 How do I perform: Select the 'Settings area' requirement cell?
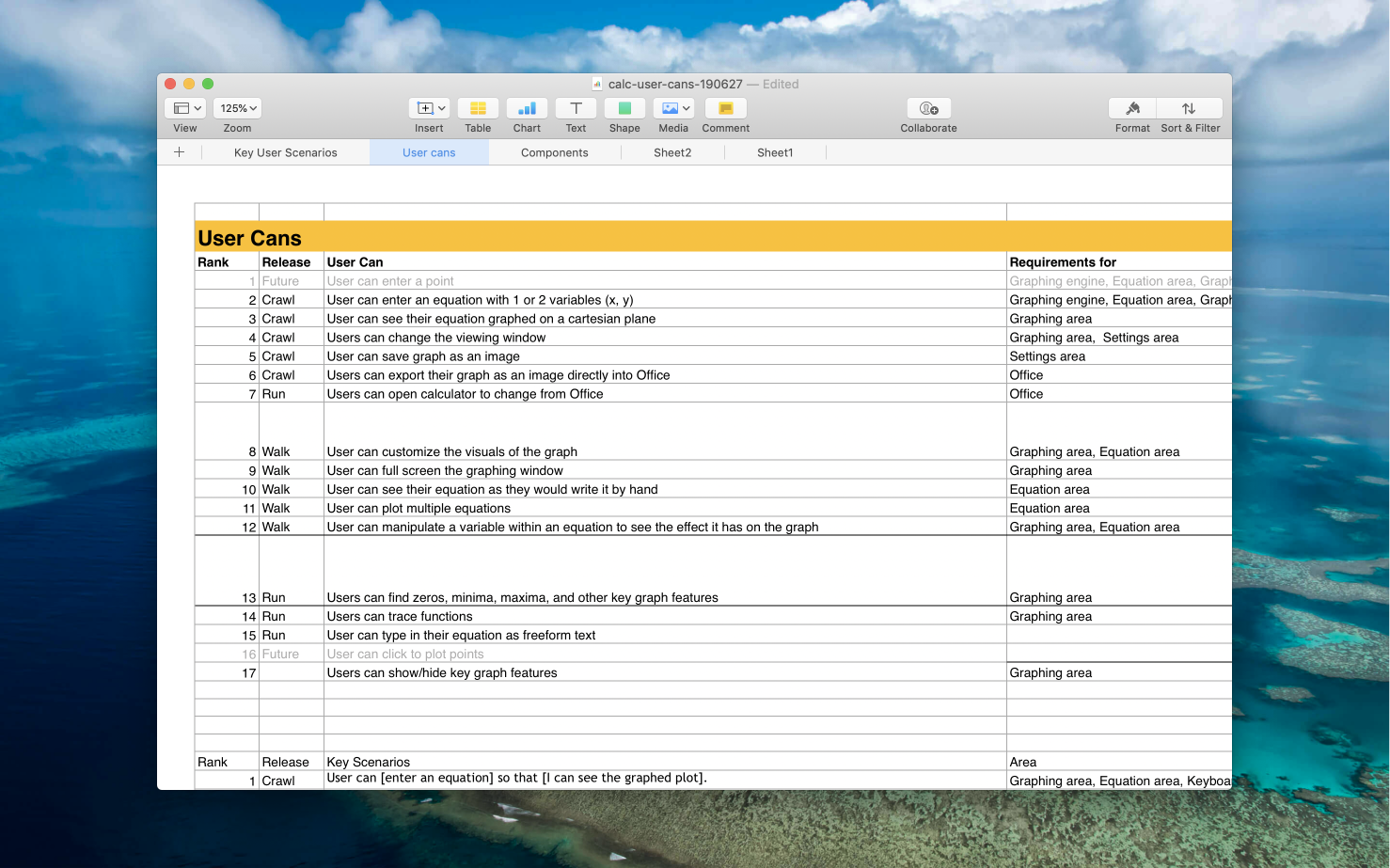1119,355
